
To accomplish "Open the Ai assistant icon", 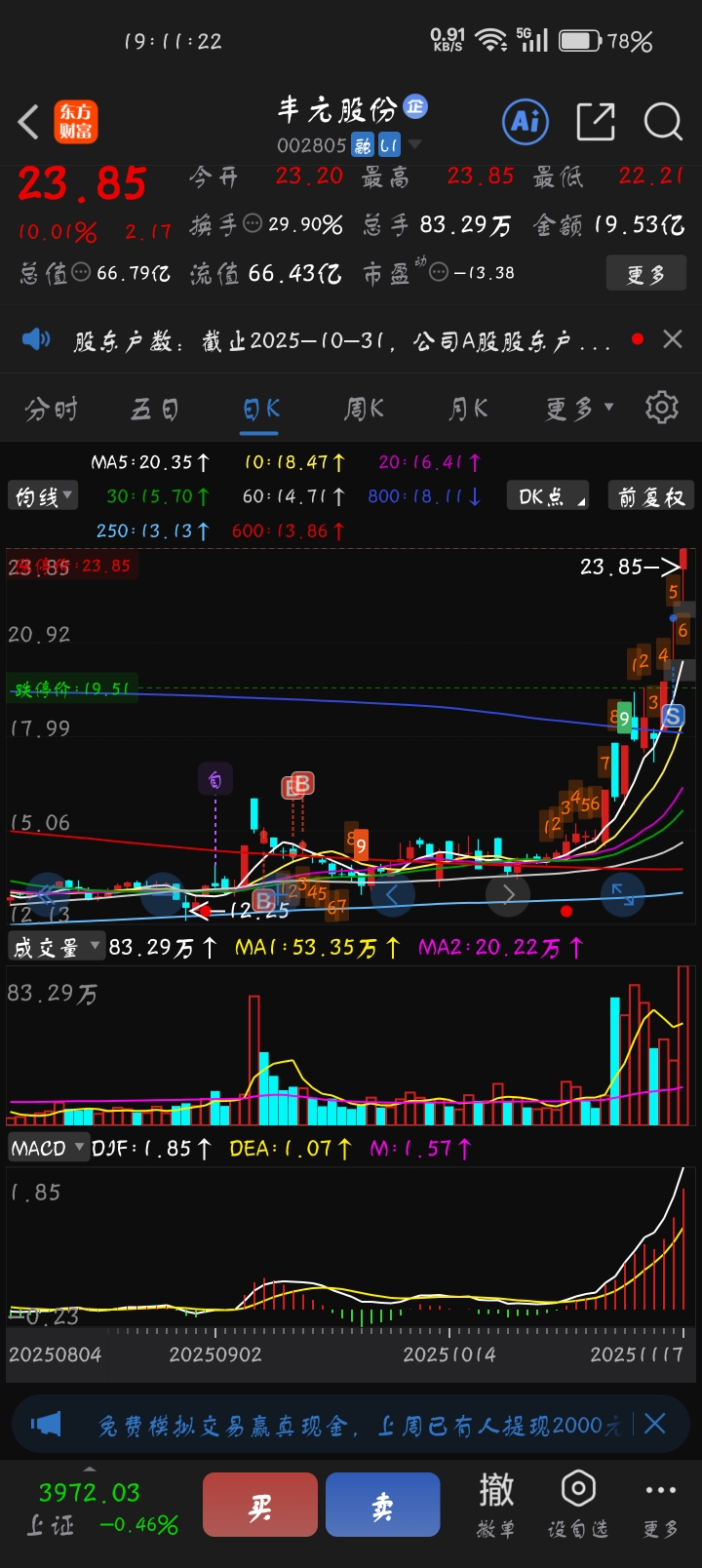I will (x=526, y=121).
